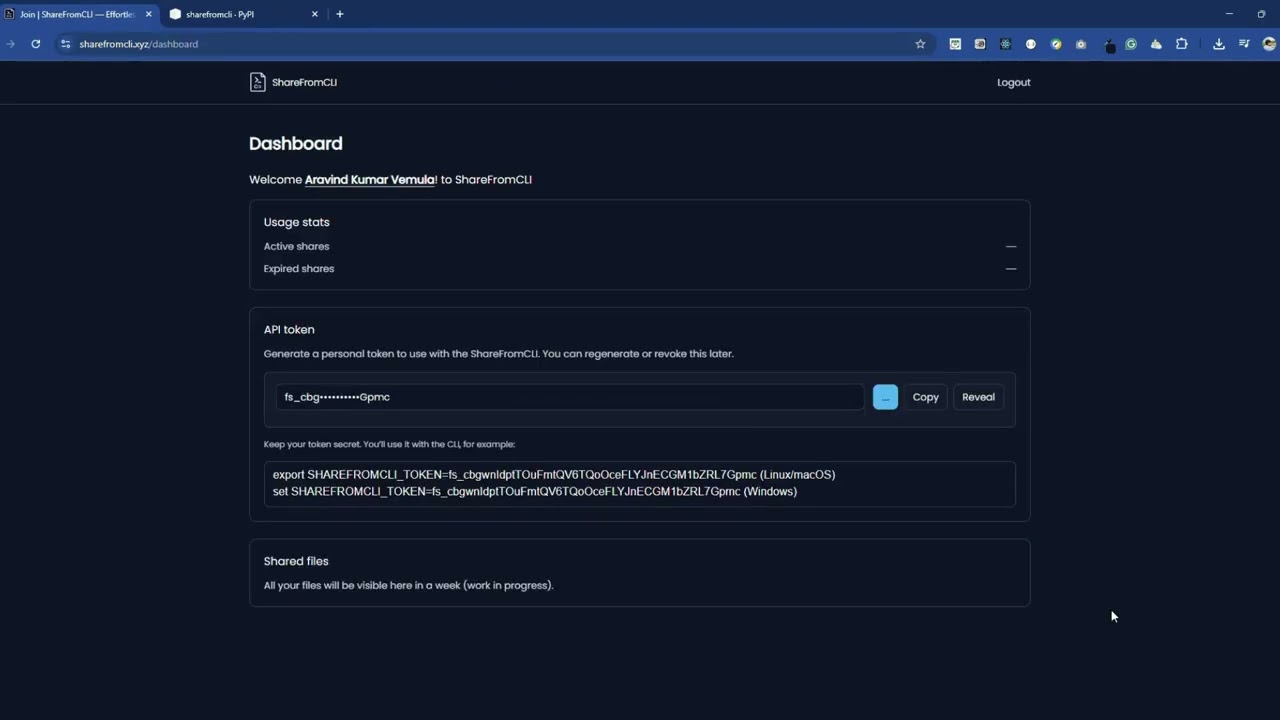Close the sharefromcli PyPI tab
1280x720 pixels.
pyautogui.click(x=315, y=14)
